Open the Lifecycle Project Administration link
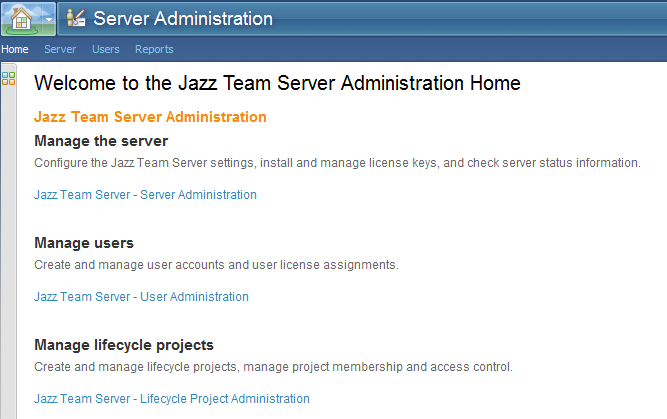667x419 pixels. (x=172, y=399)
